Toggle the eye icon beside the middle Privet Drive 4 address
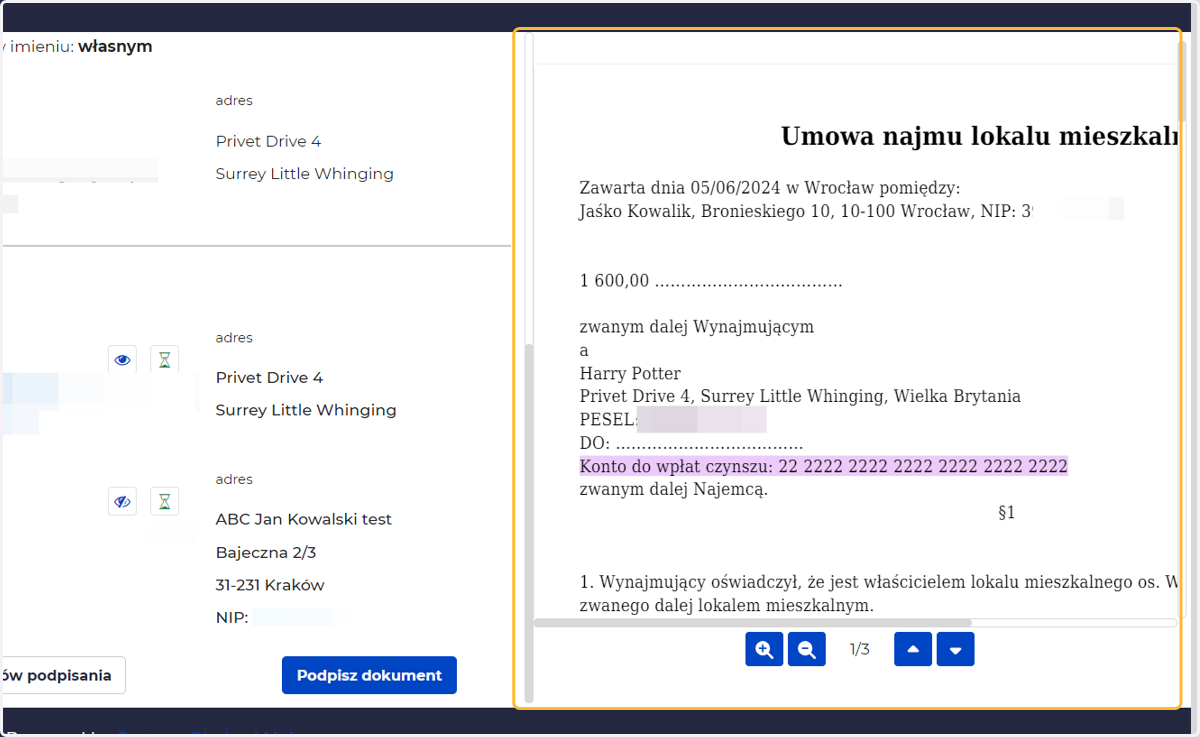This screenshot has width=1200, height=737. point(122,360)
